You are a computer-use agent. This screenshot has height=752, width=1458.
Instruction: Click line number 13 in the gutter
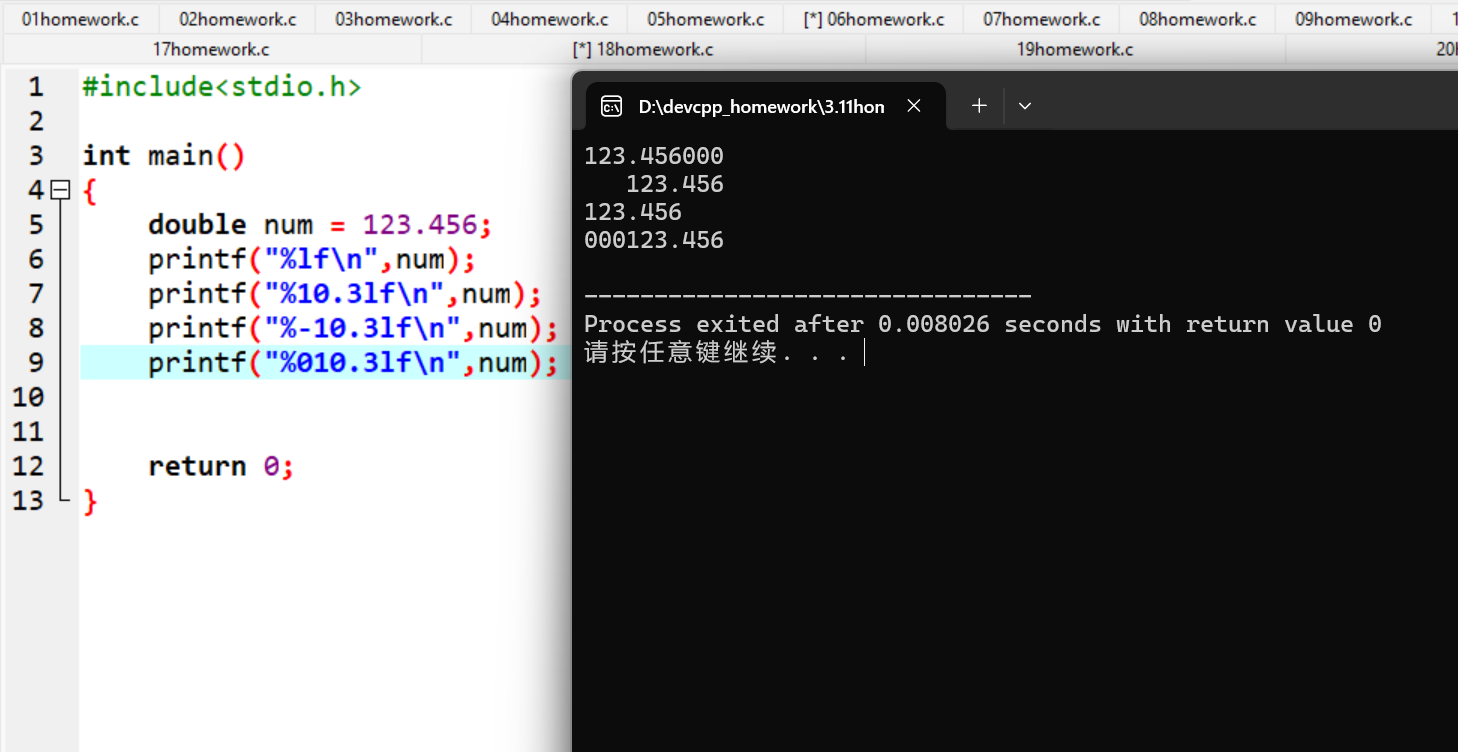pos(28,499)
